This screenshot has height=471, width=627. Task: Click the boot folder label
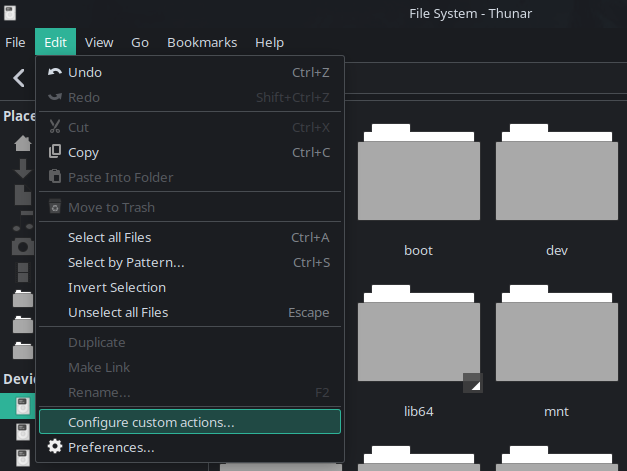click(x=418, y=251)
